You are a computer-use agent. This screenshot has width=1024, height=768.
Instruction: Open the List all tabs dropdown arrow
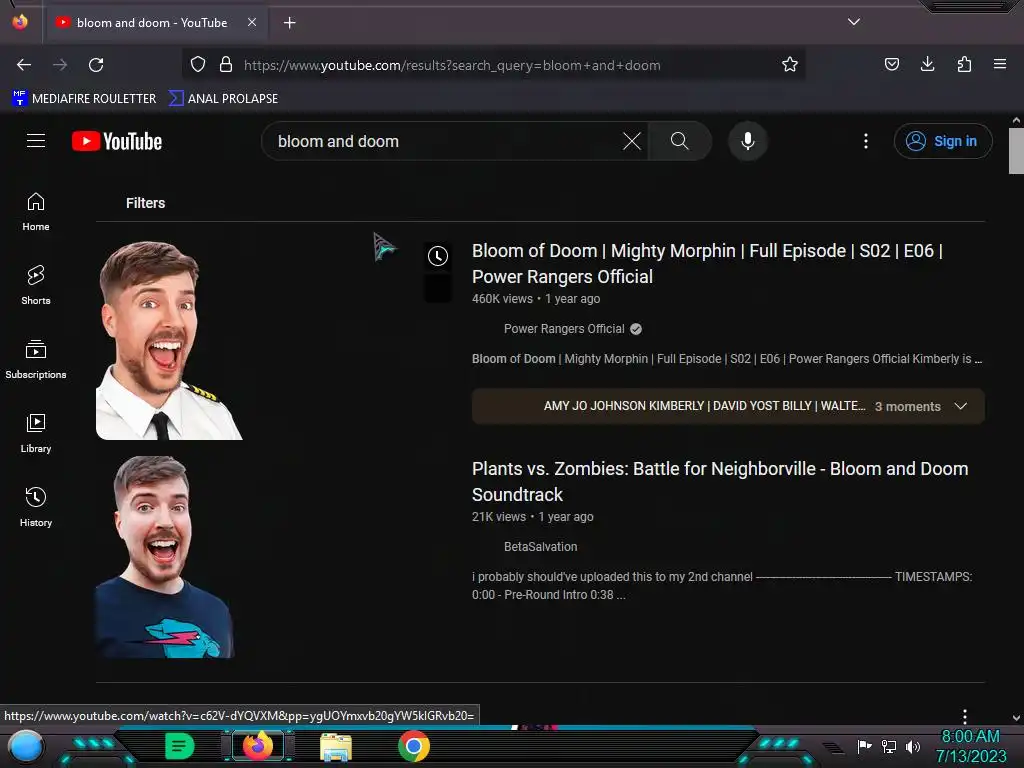pyautogui.click(x=853, y=22)
